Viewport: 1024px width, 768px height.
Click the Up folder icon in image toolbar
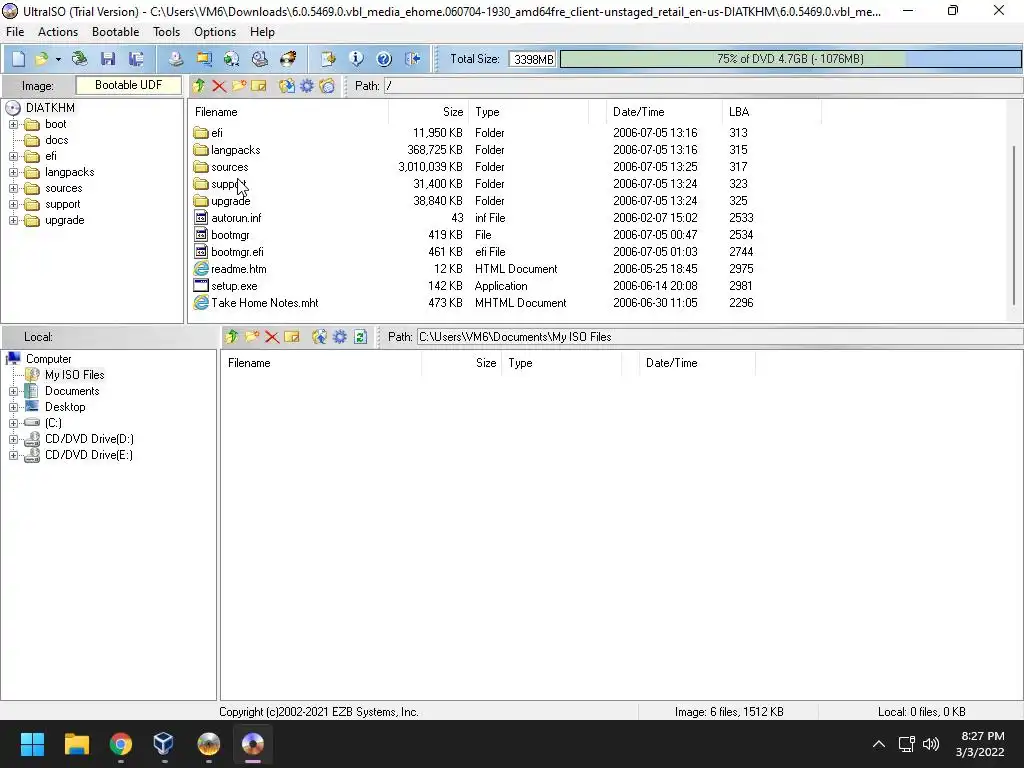point(199,86)
